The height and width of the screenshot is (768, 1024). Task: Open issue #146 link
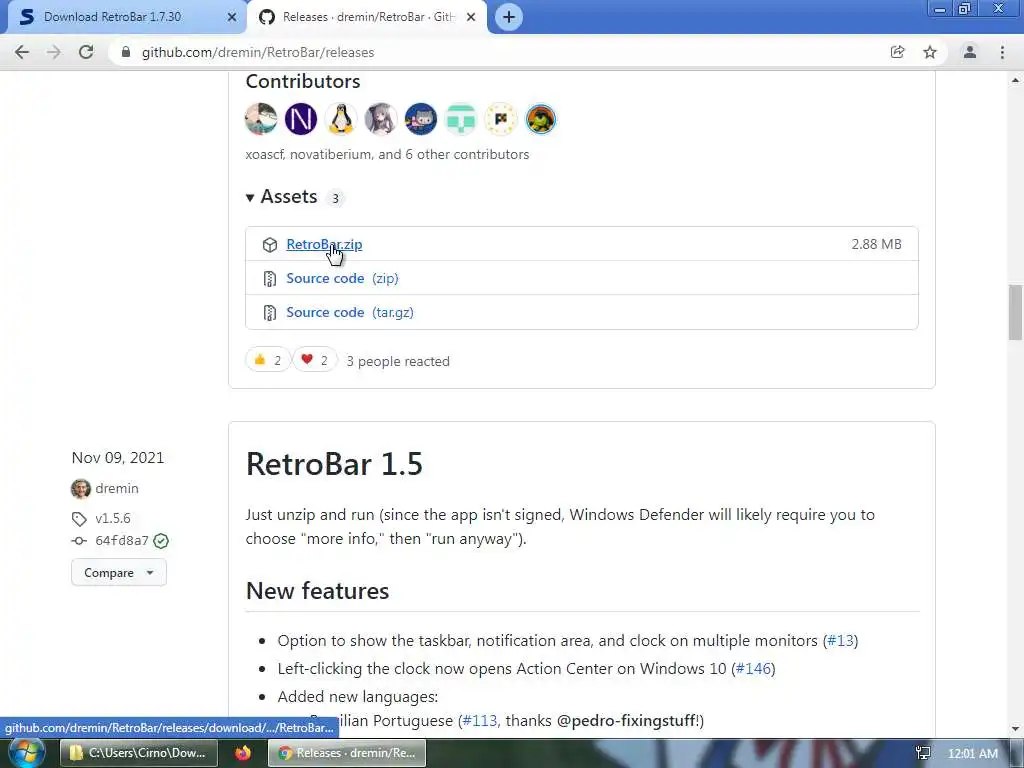[754, 669]
